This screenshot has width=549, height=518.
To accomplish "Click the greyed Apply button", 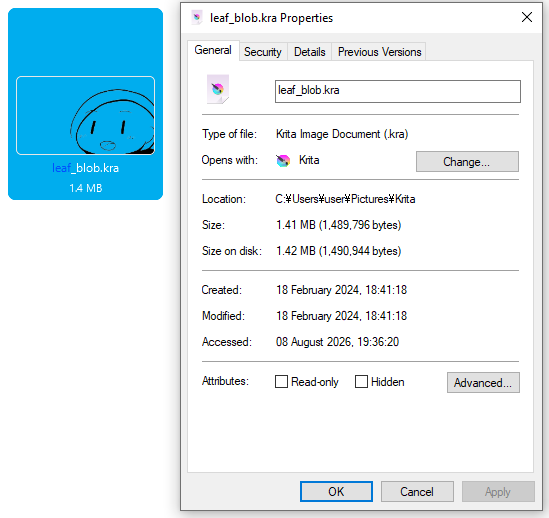I will (498, 492).
